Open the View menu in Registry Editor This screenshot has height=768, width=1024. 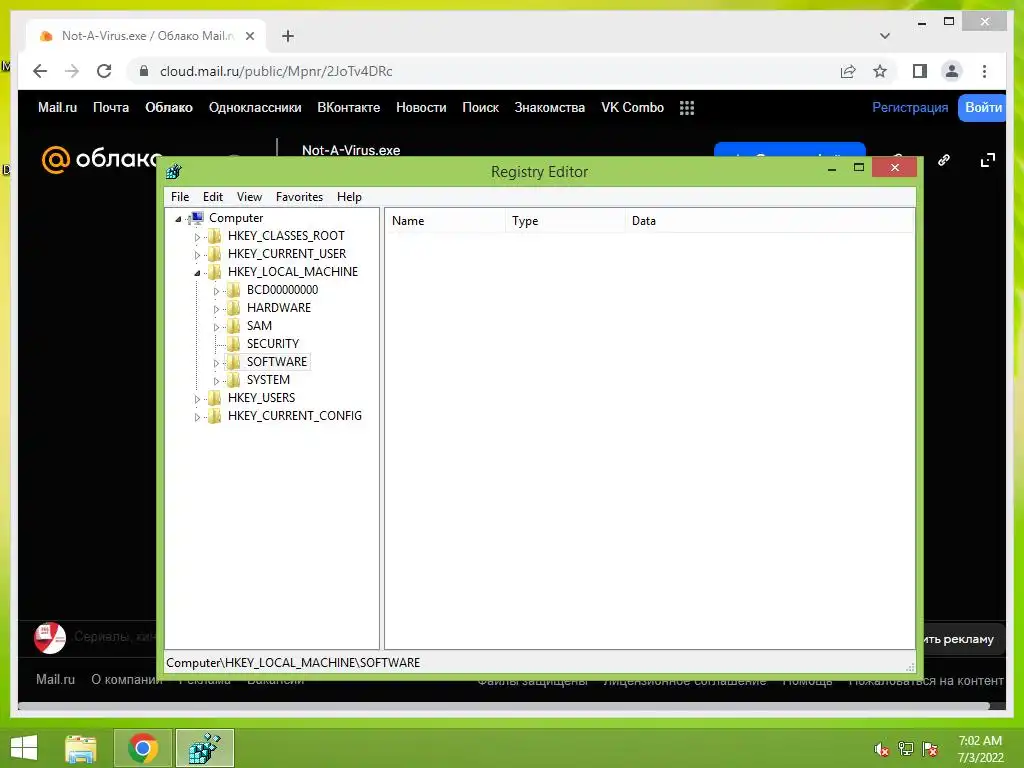coord(249,197)
